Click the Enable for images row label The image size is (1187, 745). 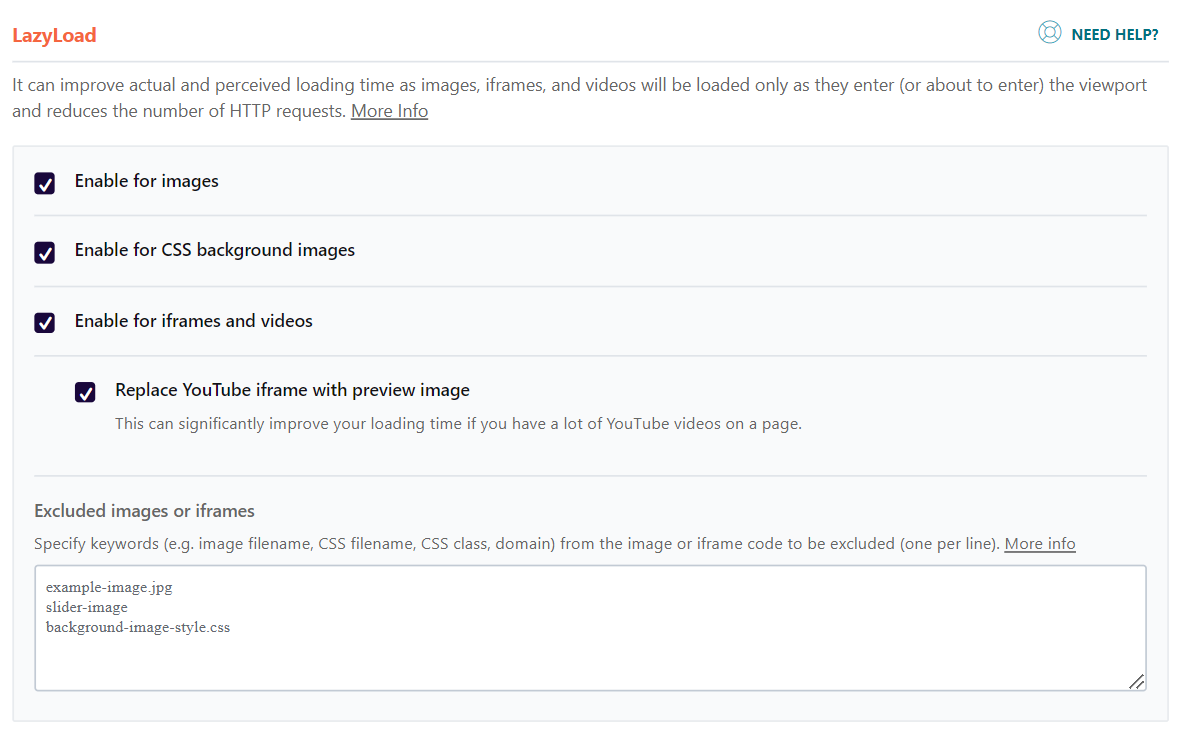pos(146,181)
